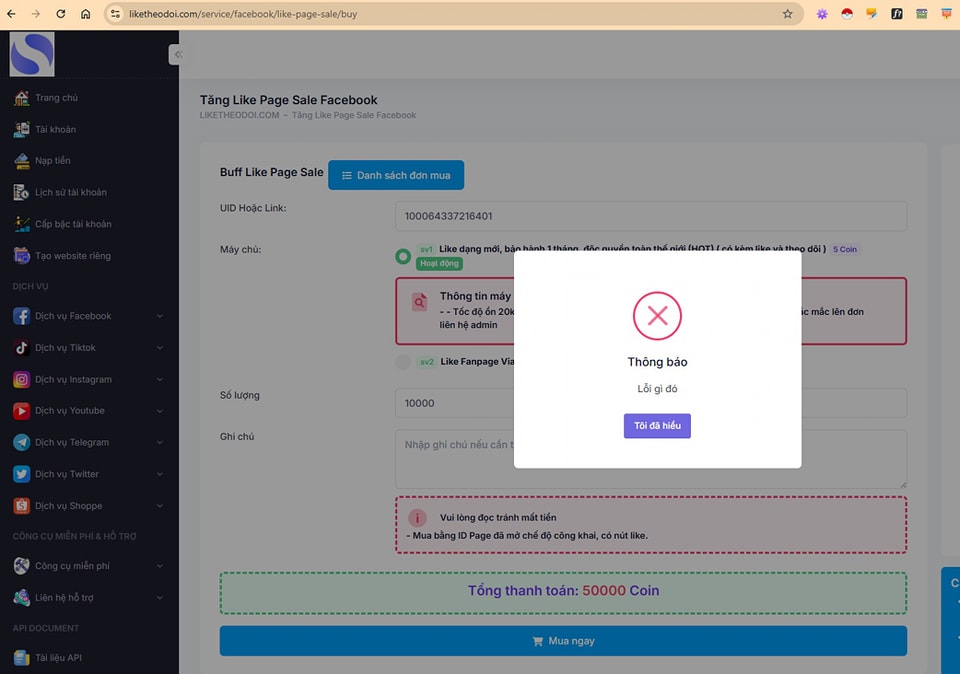Expand Dịch vụ Telegram chevron
The image size is (960, 674).
tap(160, 442)
